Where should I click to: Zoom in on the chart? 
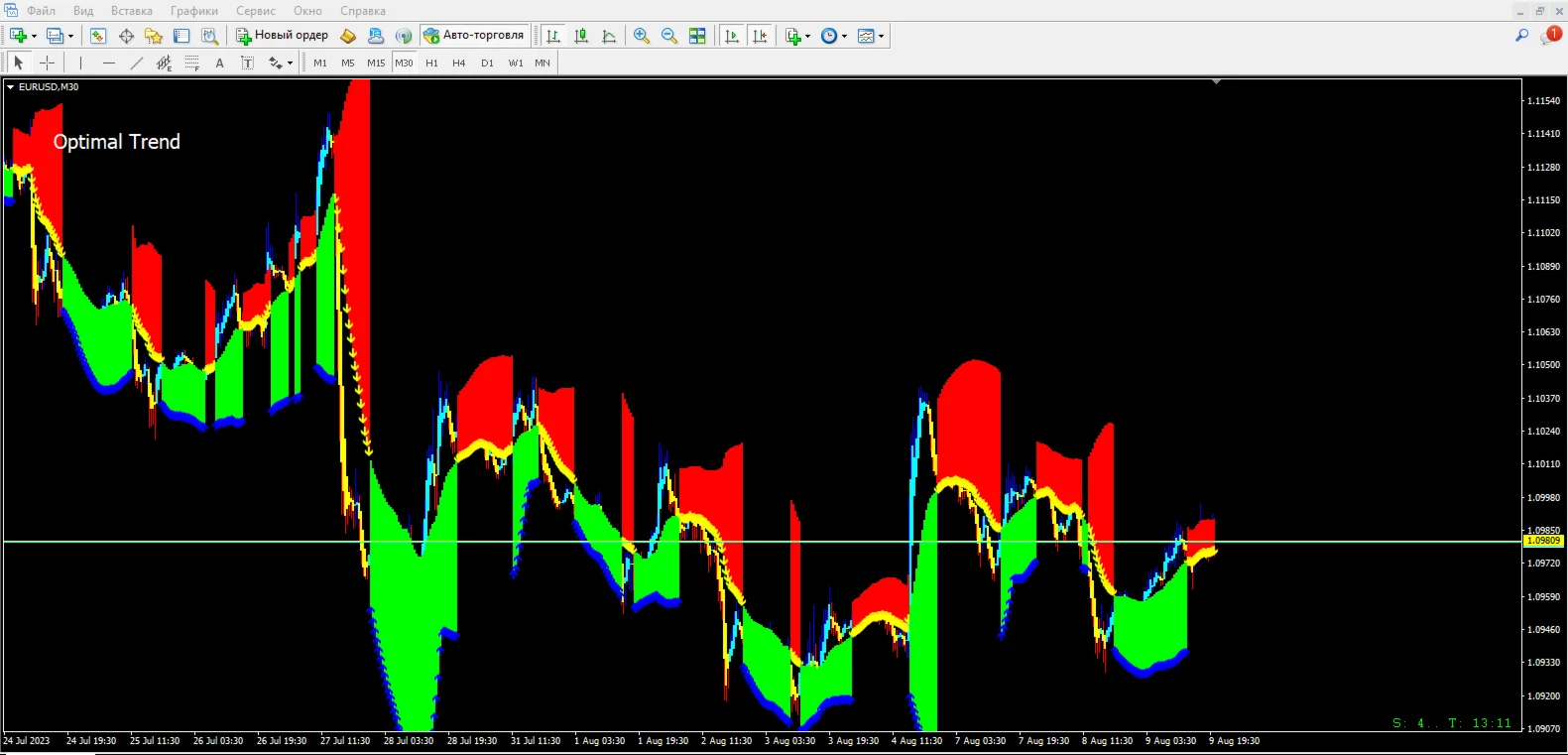pyautogui.click(x=642, y=36)
